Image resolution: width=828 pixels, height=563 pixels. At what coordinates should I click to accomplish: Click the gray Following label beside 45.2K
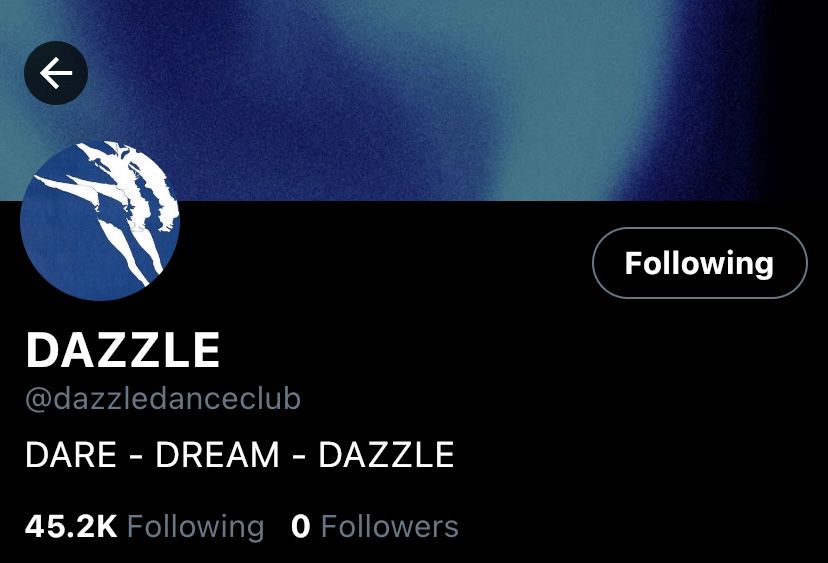click(195, 527)
